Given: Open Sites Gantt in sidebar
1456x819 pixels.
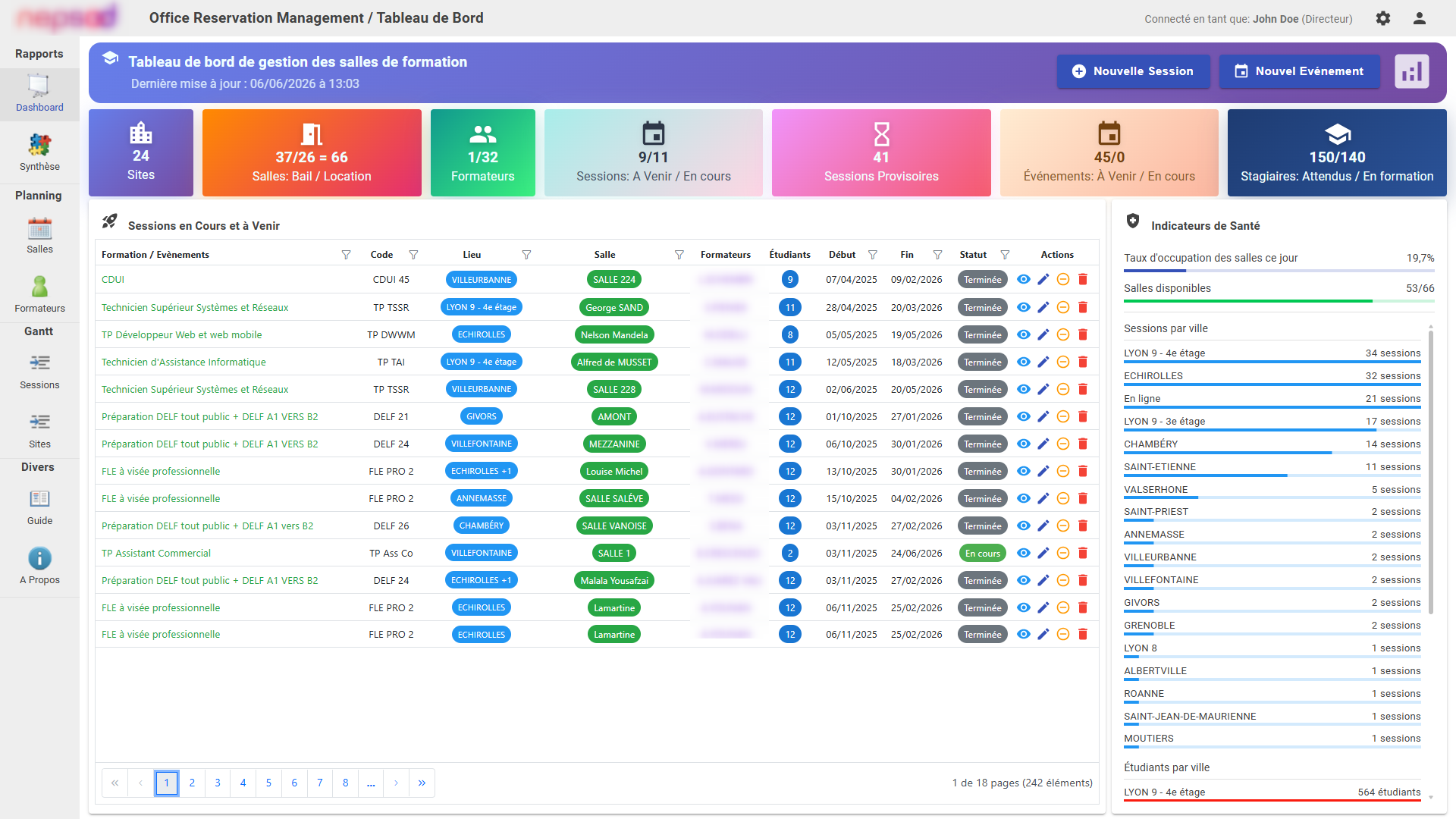Looking at the screenshot, I should coord(39,430).
